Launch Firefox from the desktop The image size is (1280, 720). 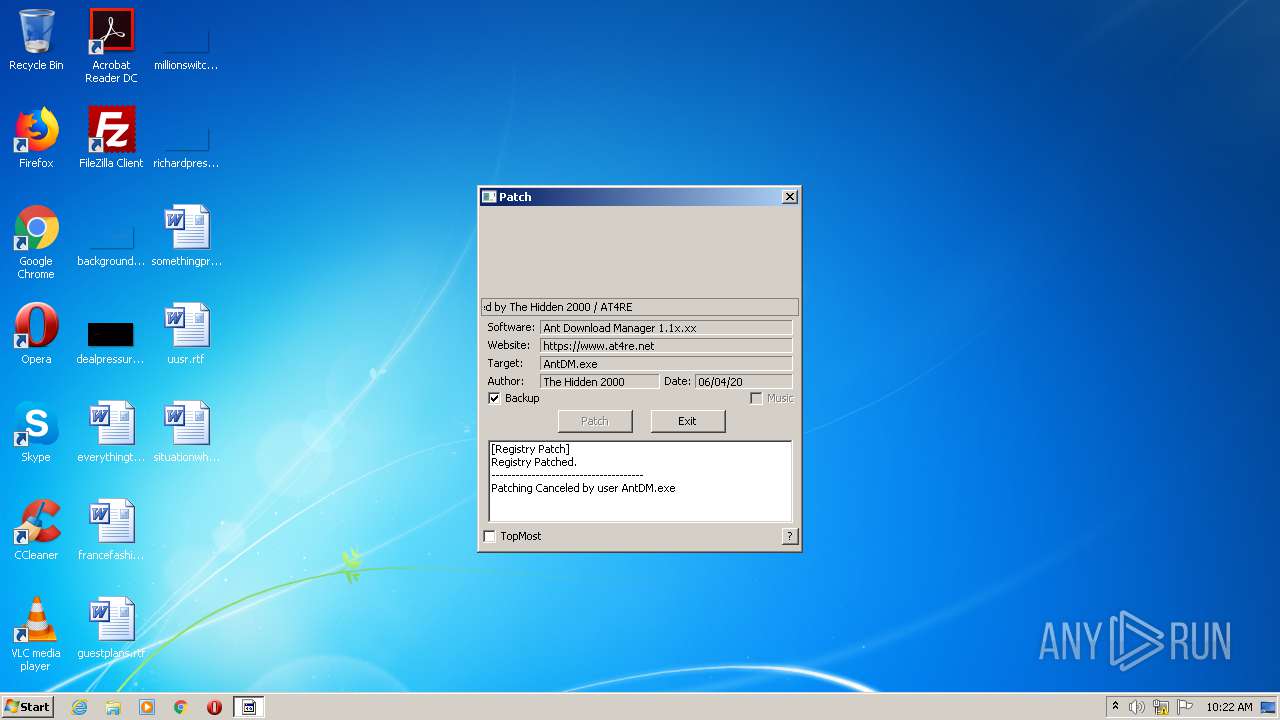point(36,139)
